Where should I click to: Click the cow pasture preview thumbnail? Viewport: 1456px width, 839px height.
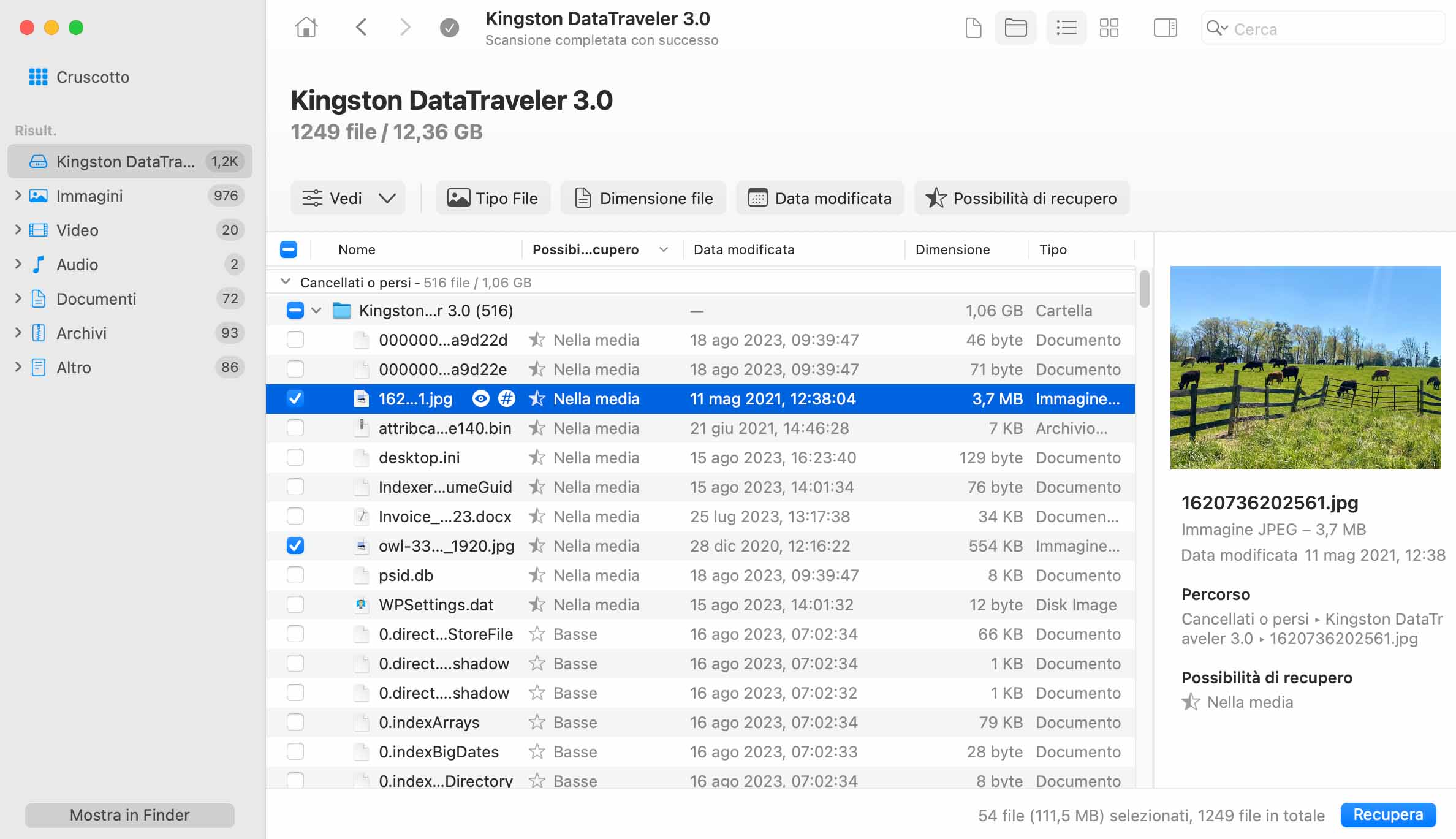coord(1305,367)
